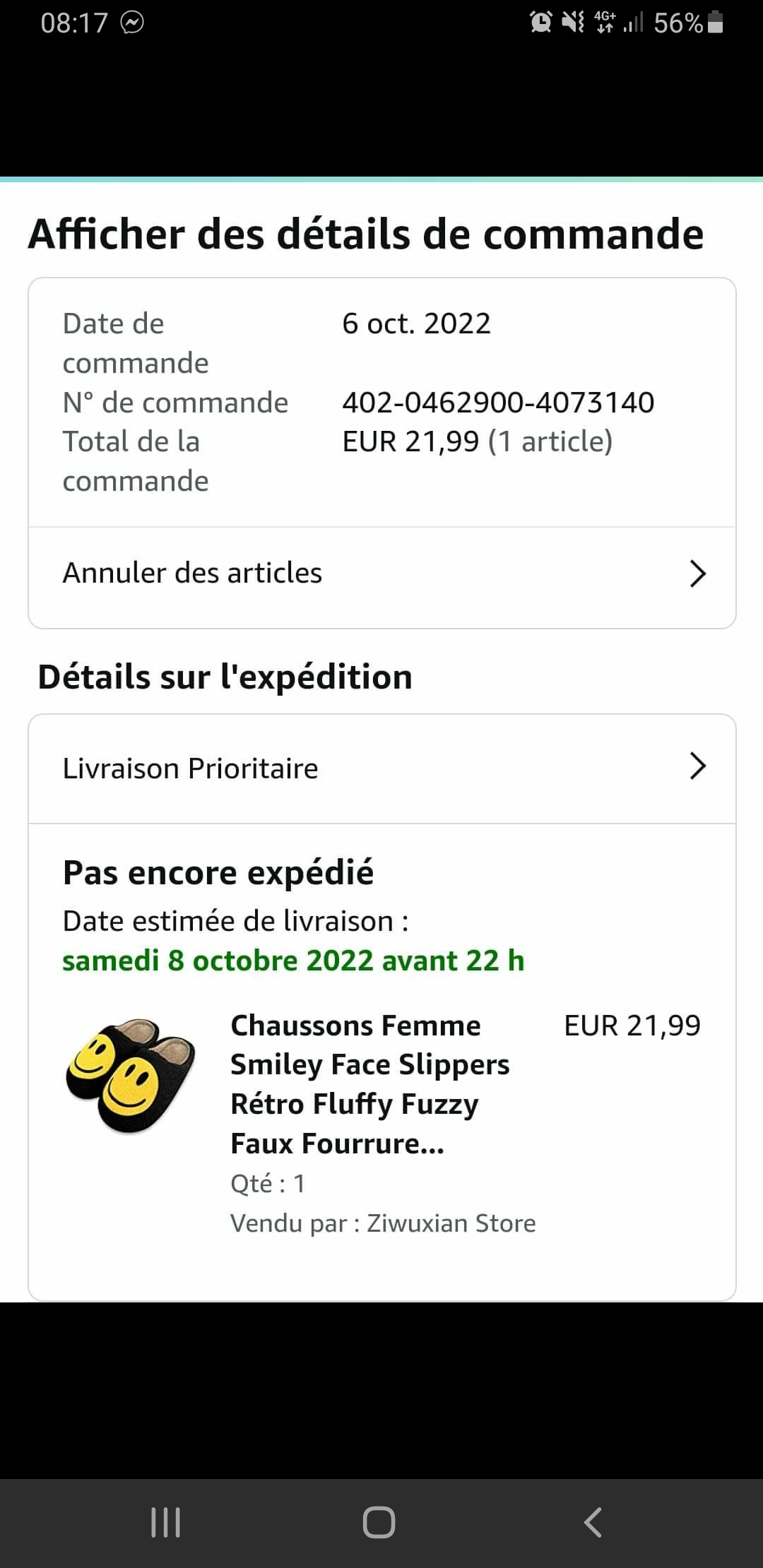This screenshot has height=1568, width=763.
Task: Tap the Messenger notification icon
Action: pyautogui.click(x=132, y=23)
